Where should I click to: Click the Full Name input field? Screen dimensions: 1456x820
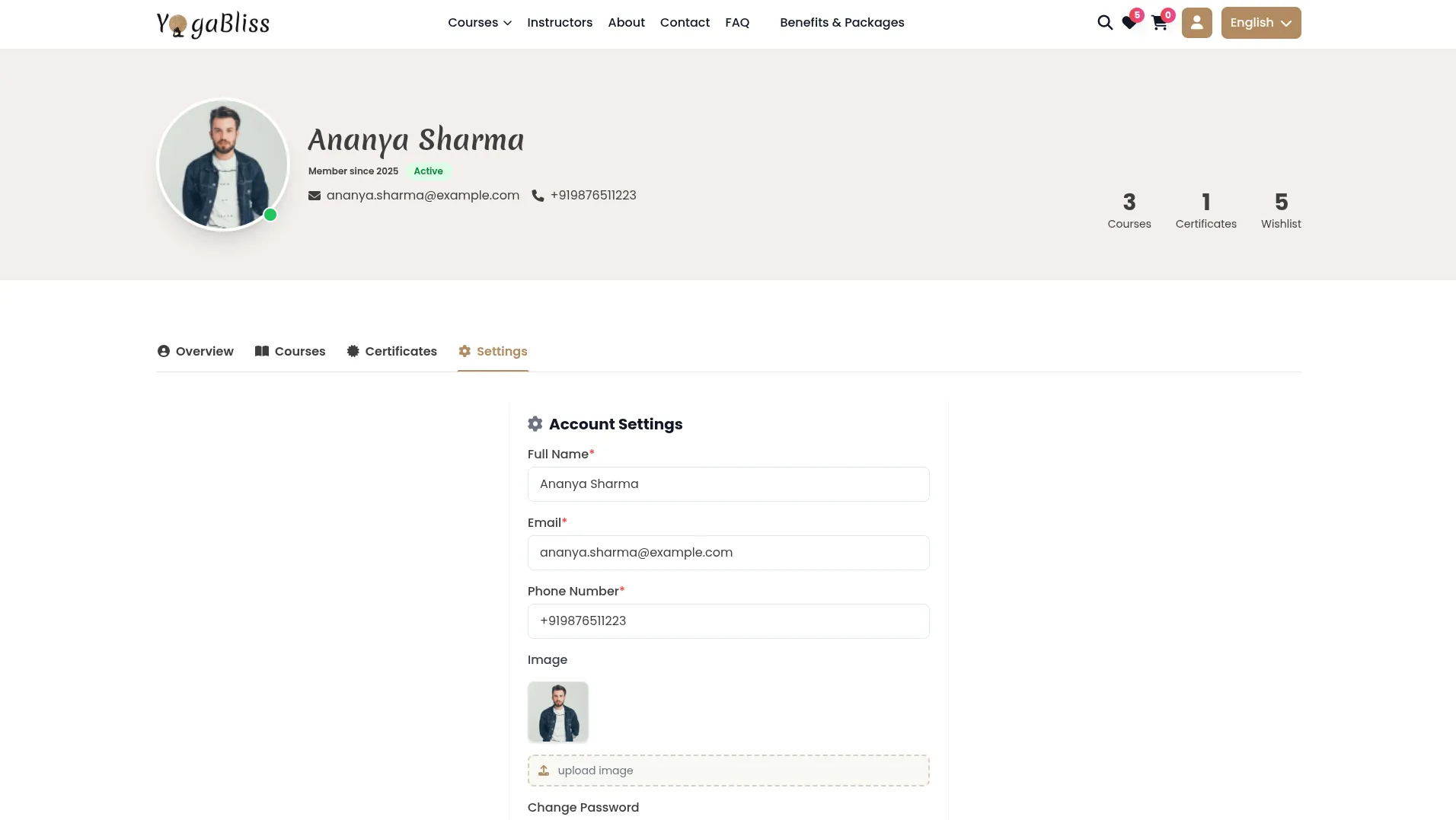[x=728, y=484]
